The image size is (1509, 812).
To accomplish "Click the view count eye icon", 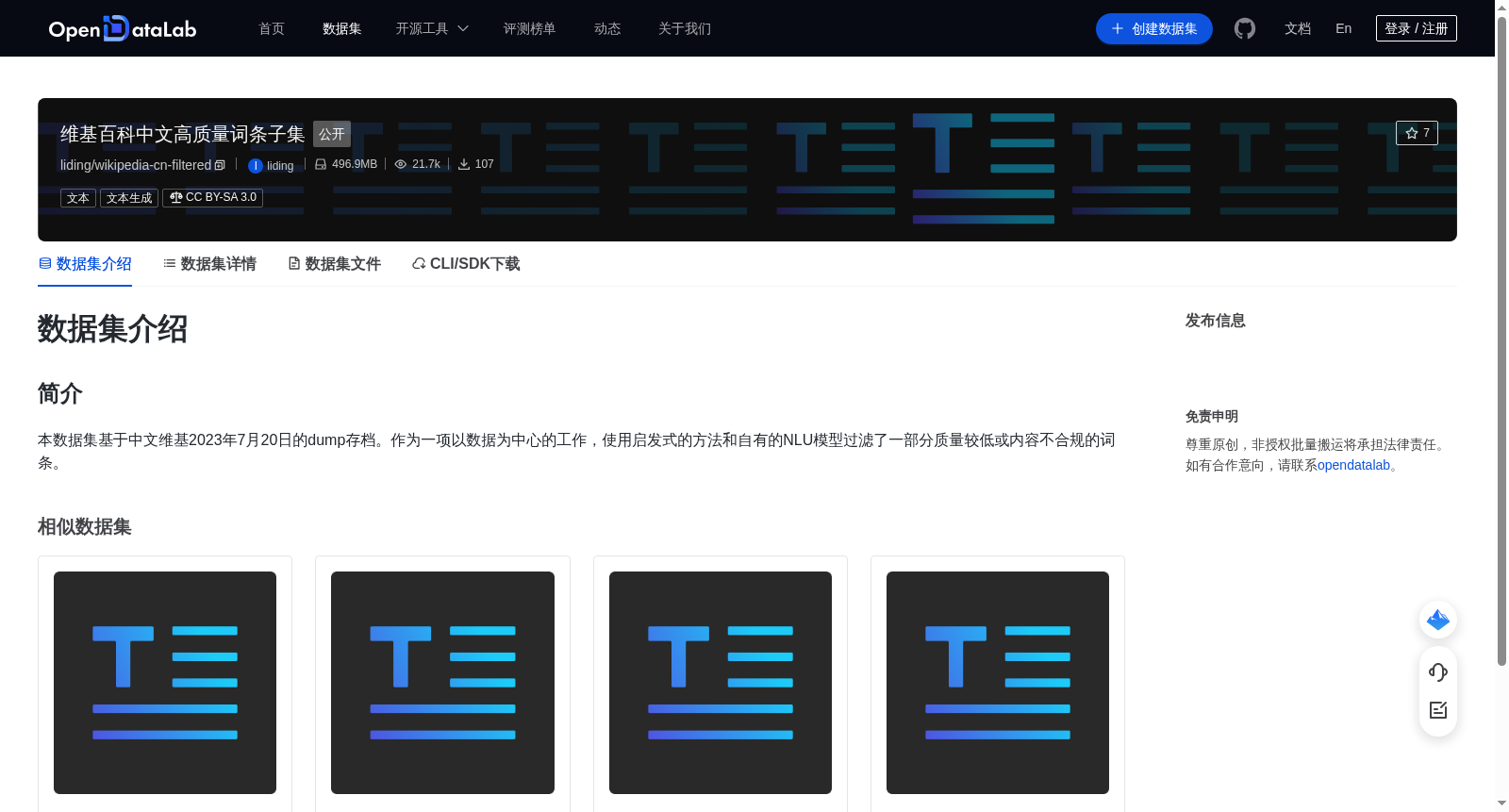I will pos(401,164).
